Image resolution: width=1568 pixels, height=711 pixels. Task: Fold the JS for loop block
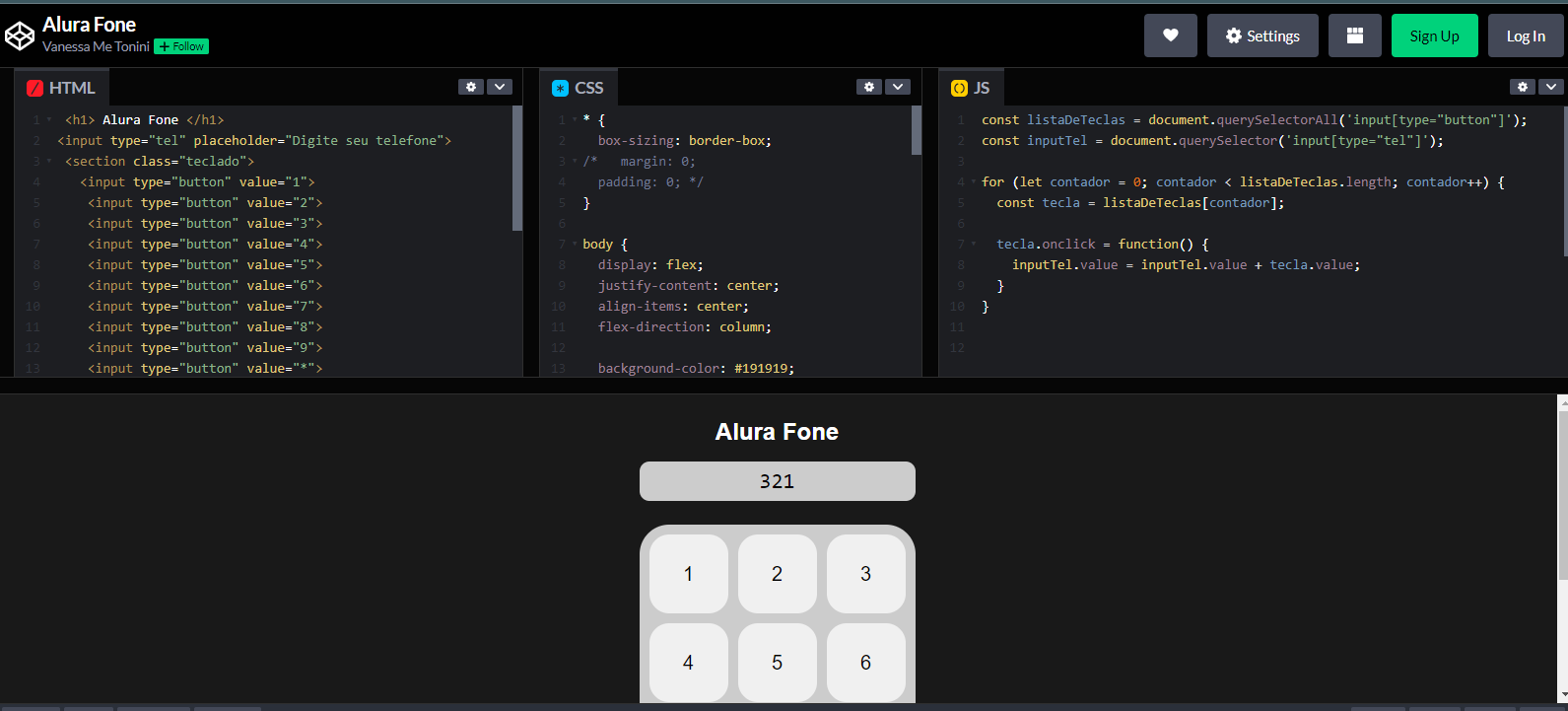coord(974,181)
